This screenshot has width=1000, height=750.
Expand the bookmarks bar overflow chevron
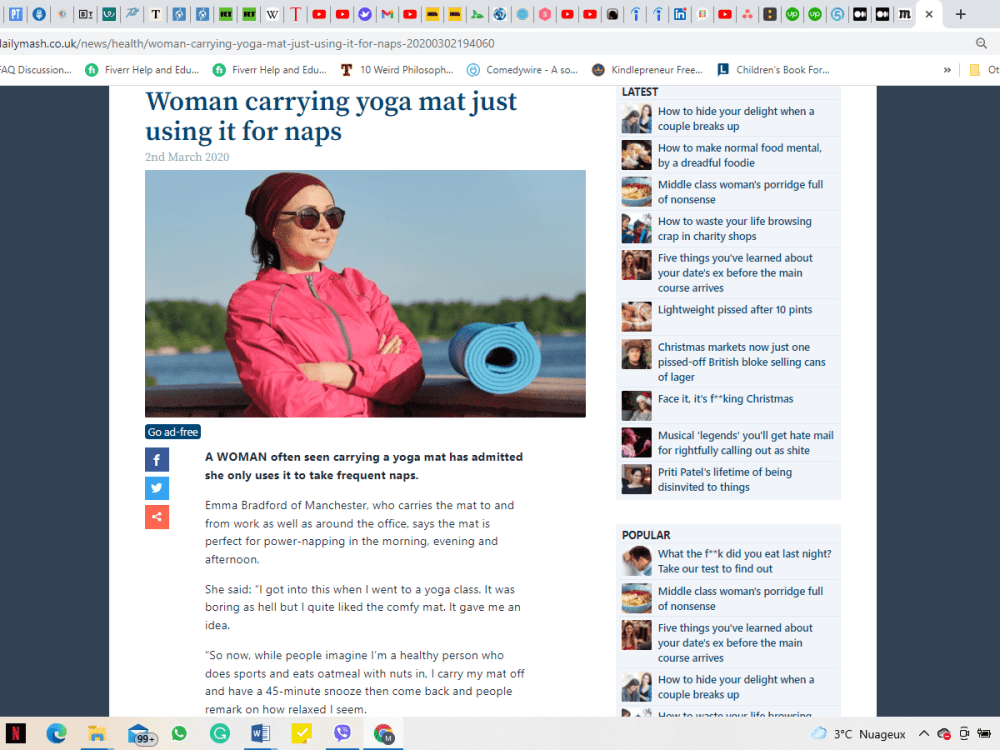pos(947,70)
